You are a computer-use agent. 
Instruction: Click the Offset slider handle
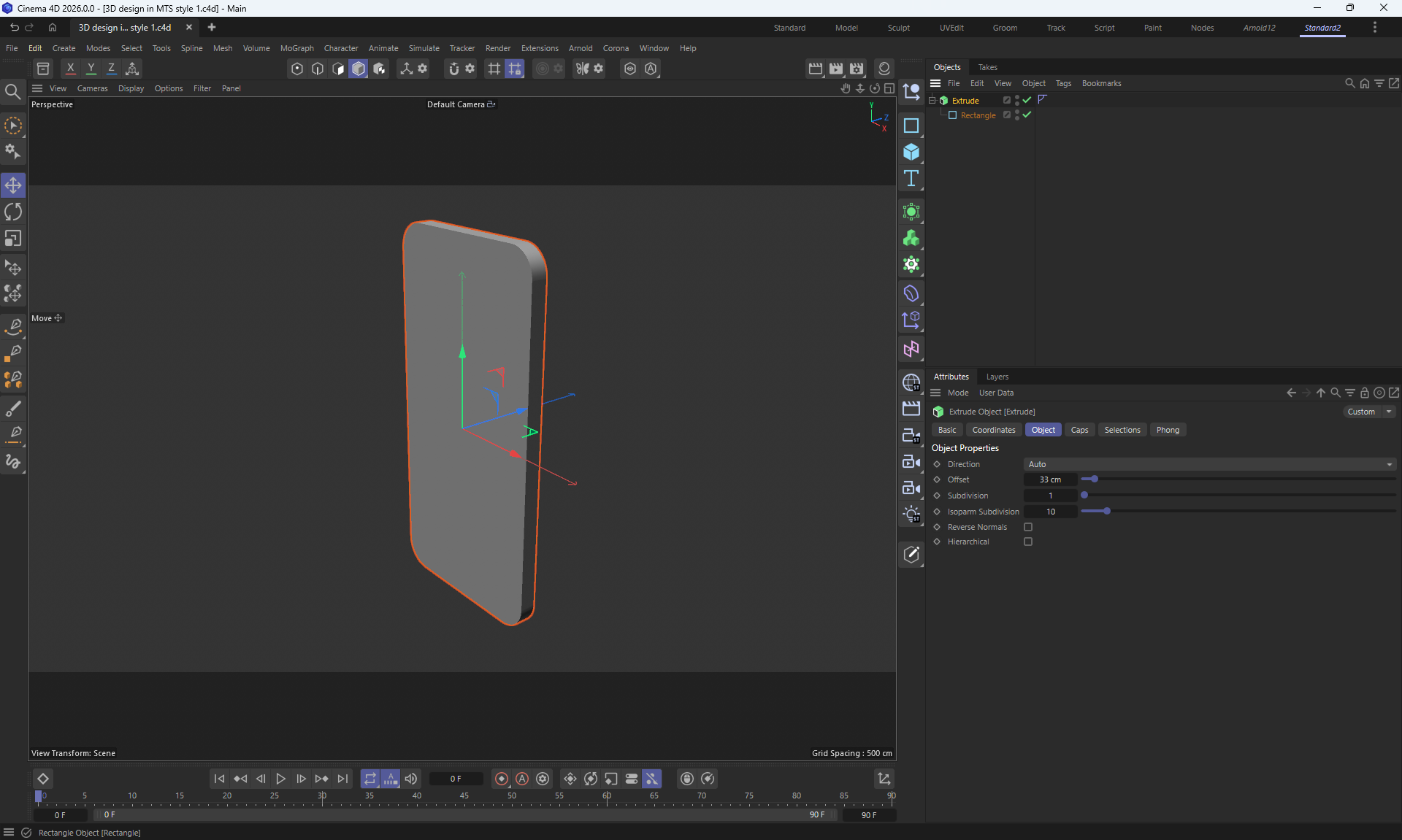point(1095,479)
